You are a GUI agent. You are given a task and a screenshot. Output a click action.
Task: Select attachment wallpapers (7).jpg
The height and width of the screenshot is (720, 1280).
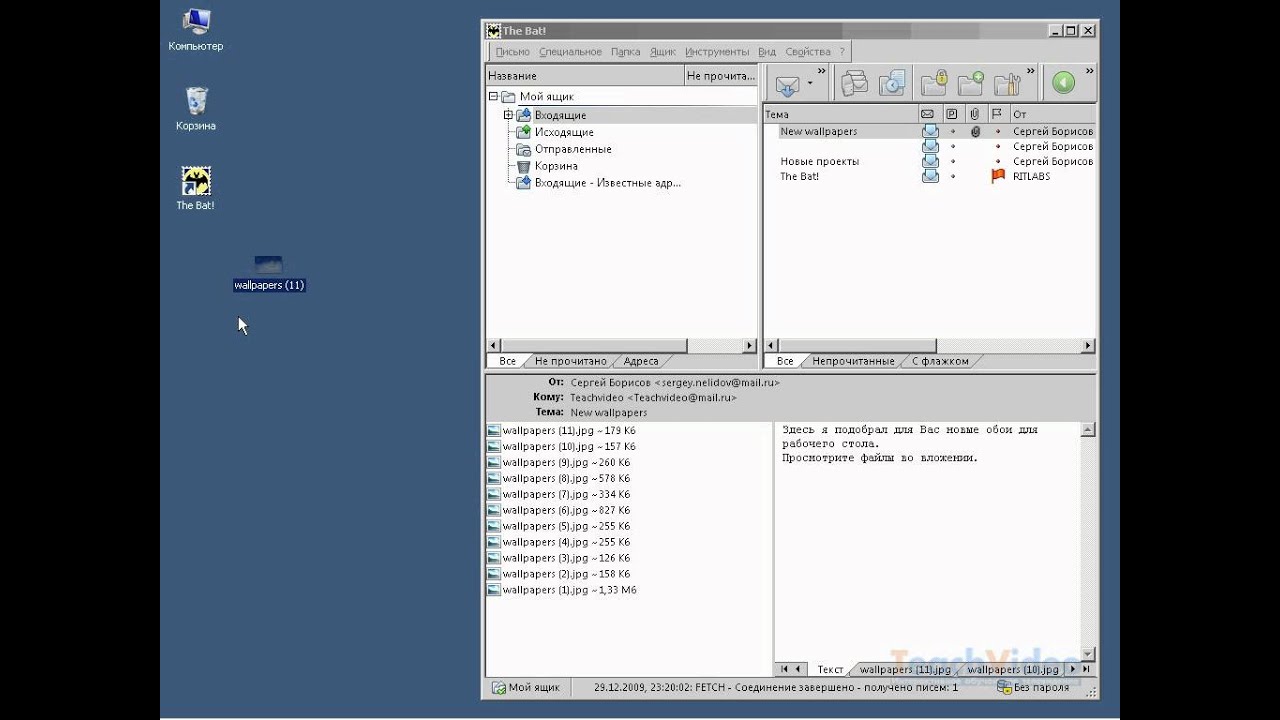pos(558,494)
